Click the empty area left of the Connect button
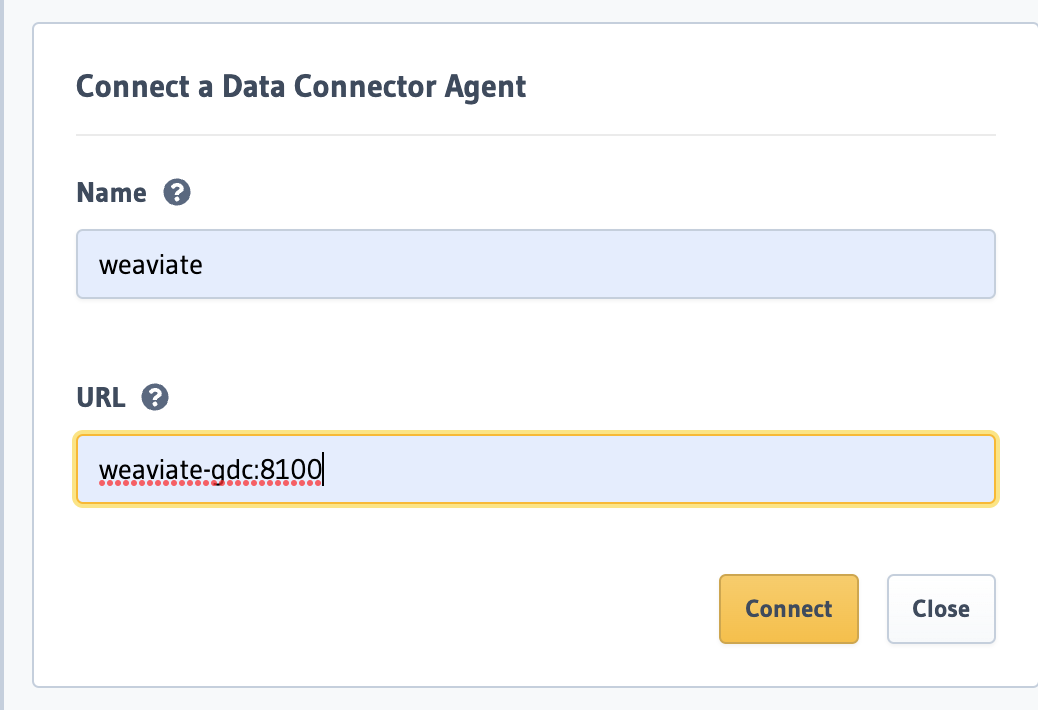 pos(397,609)
